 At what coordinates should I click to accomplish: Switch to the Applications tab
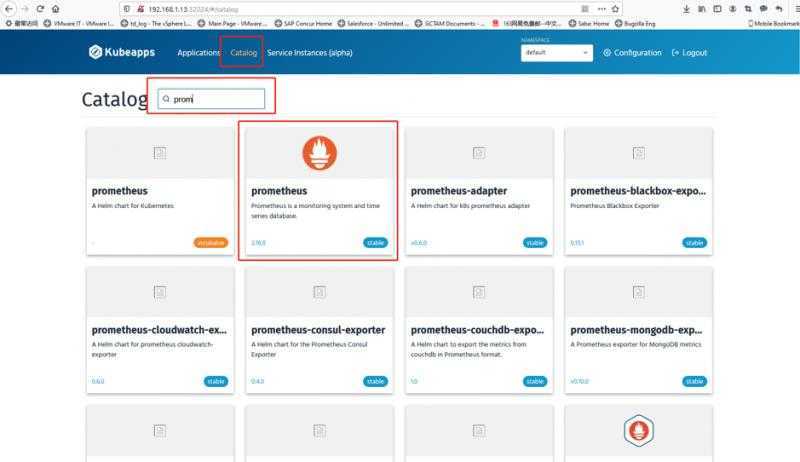pos(198,53)
